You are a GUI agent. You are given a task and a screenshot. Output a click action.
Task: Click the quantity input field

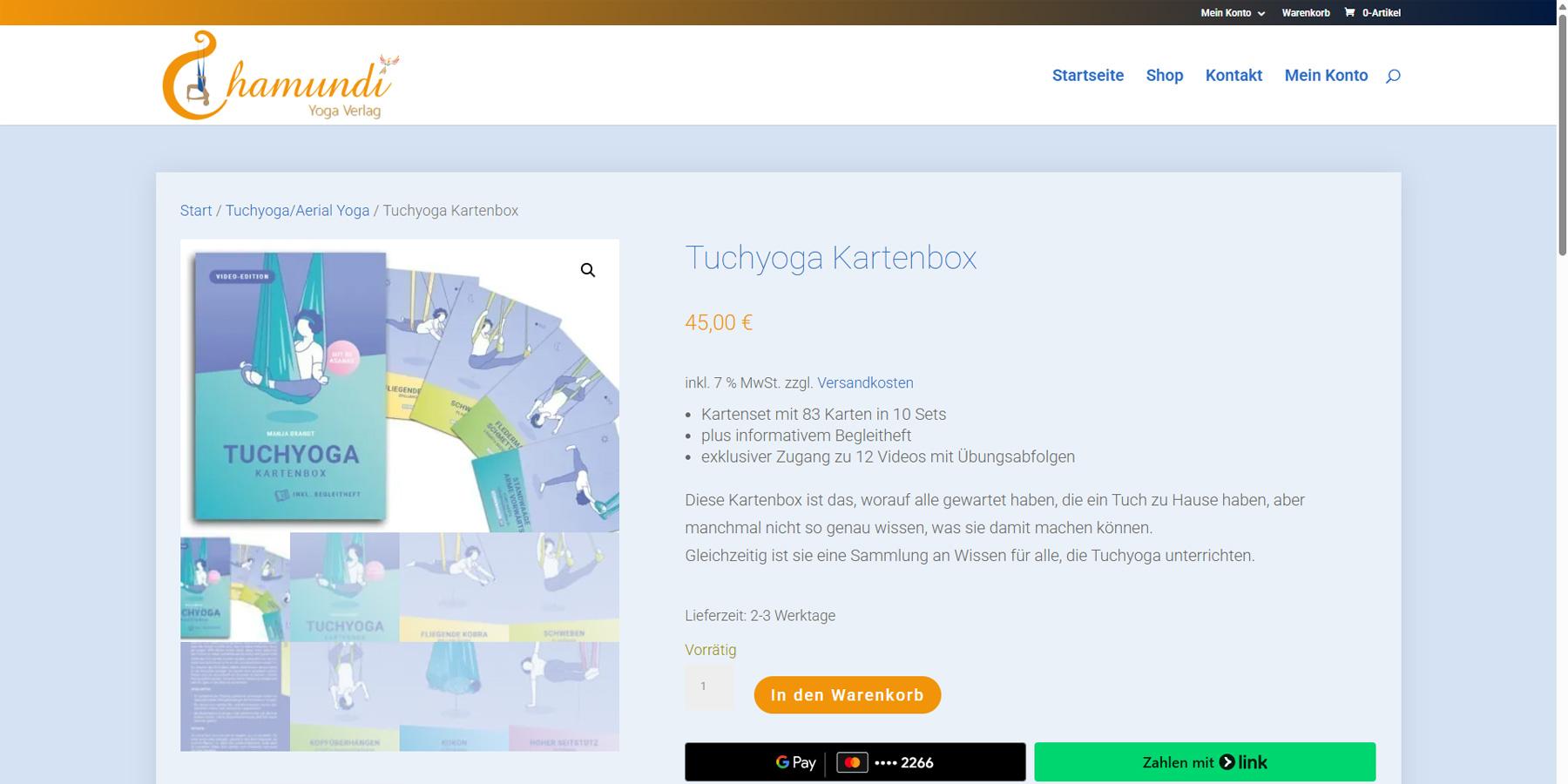709,686
